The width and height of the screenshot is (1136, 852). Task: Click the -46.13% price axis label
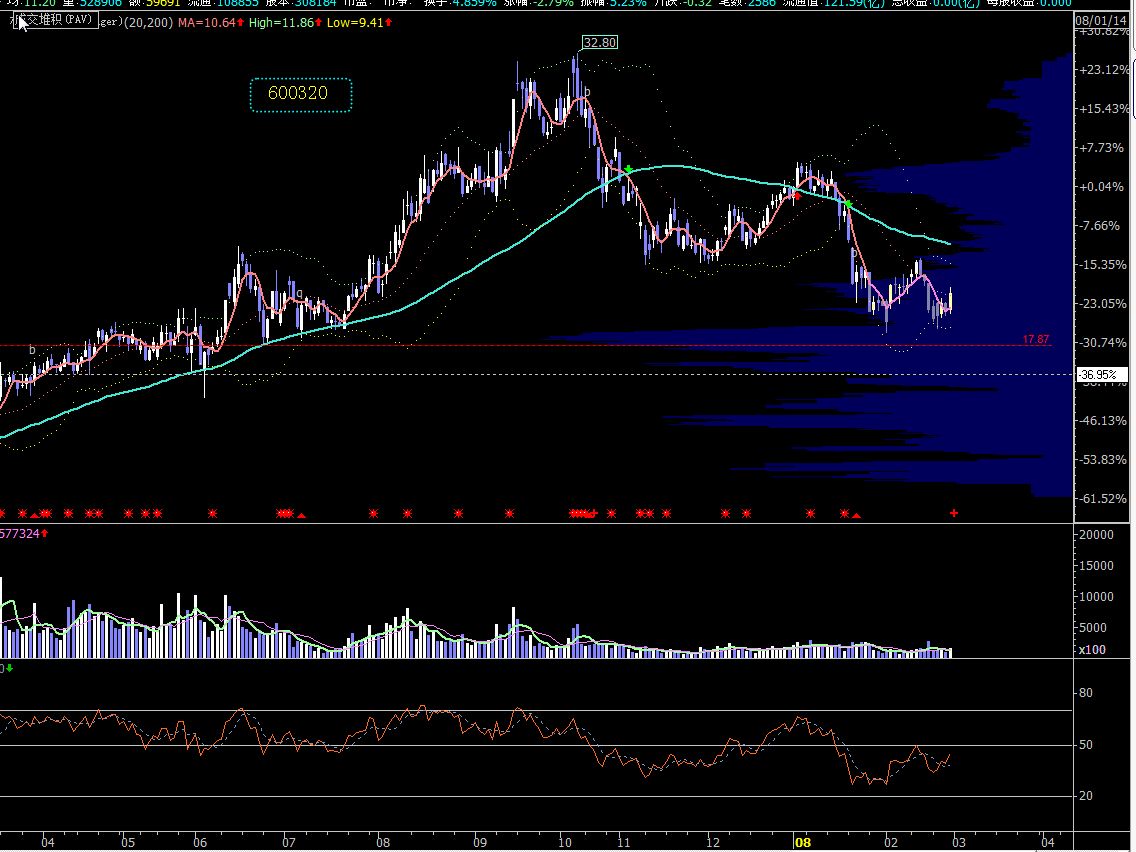(x=1104, y=421)
